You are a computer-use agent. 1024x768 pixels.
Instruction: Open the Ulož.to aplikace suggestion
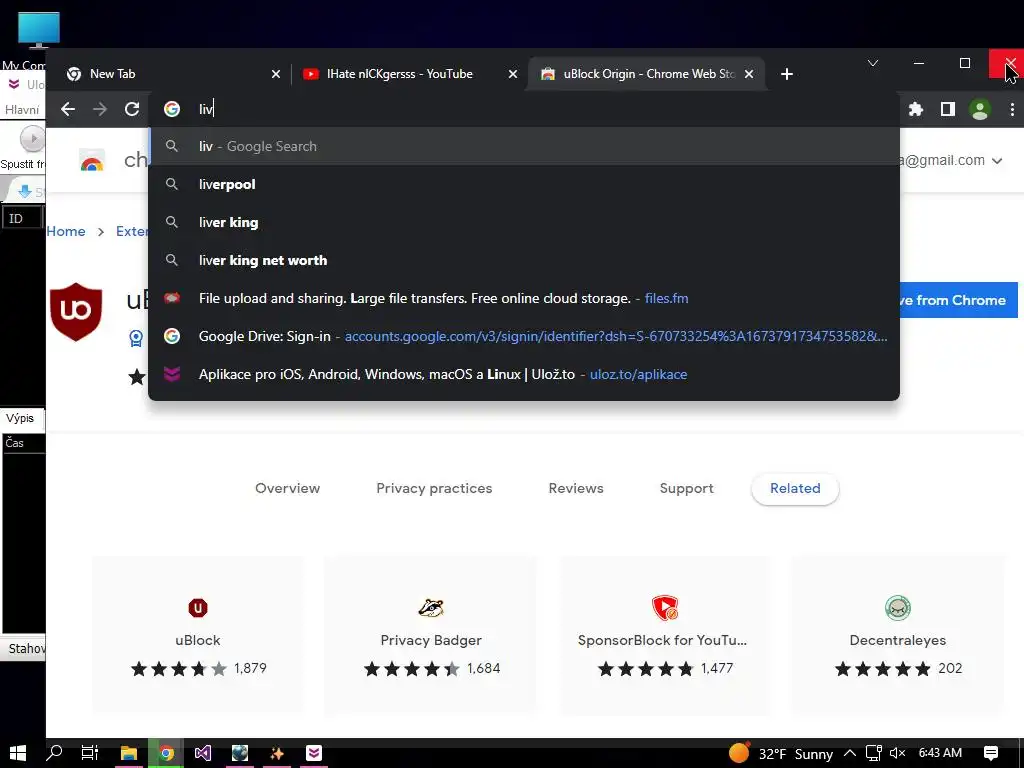pos(524,374)
